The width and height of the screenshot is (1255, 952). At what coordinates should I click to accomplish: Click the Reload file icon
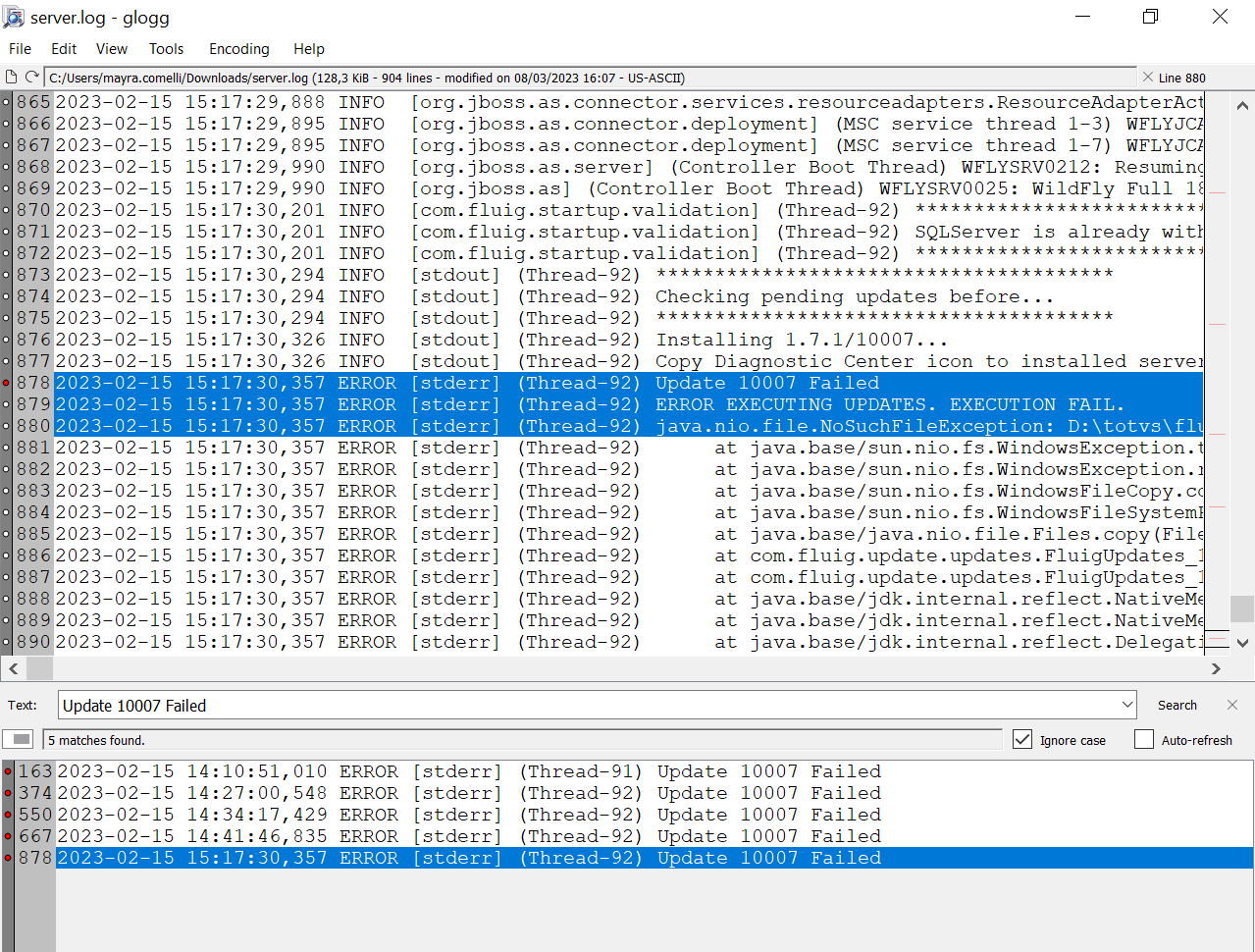pos(31,77)
